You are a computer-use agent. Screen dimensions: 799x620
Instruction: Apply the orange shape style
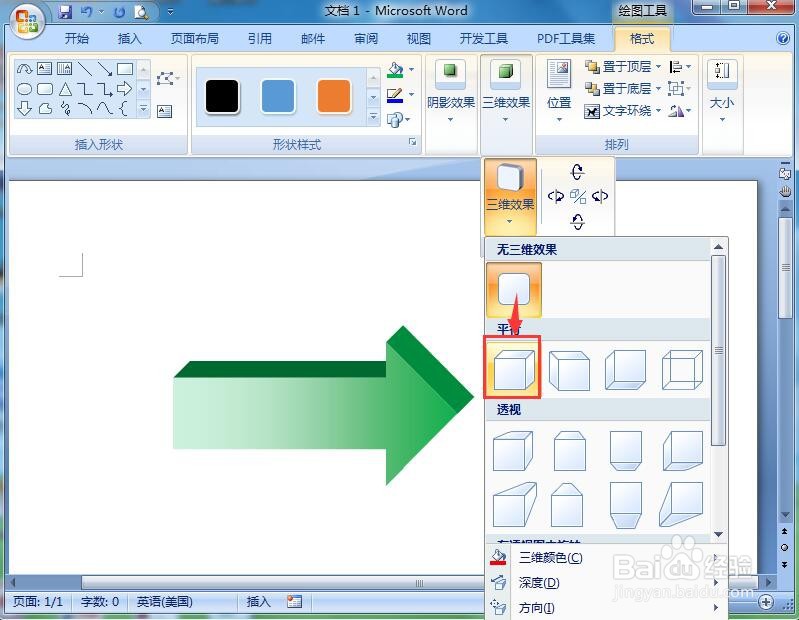(334, 96)
